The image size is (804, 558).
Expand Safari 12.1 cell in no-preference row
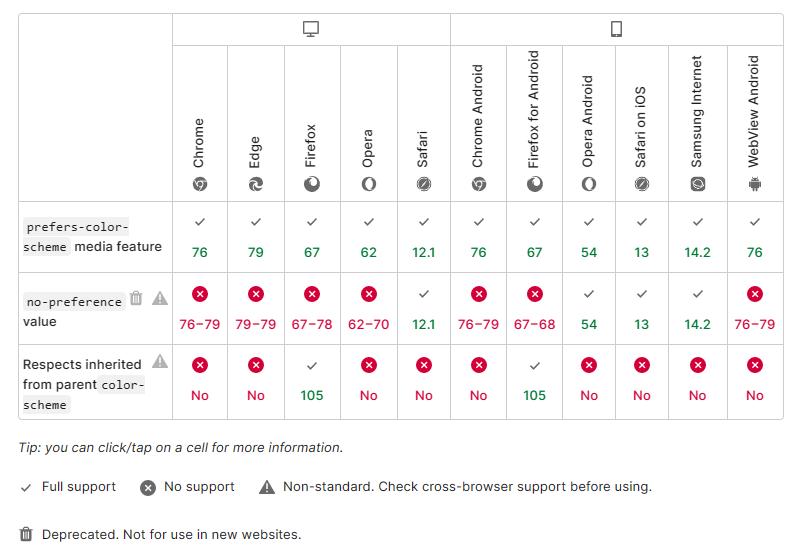(424, 309)
